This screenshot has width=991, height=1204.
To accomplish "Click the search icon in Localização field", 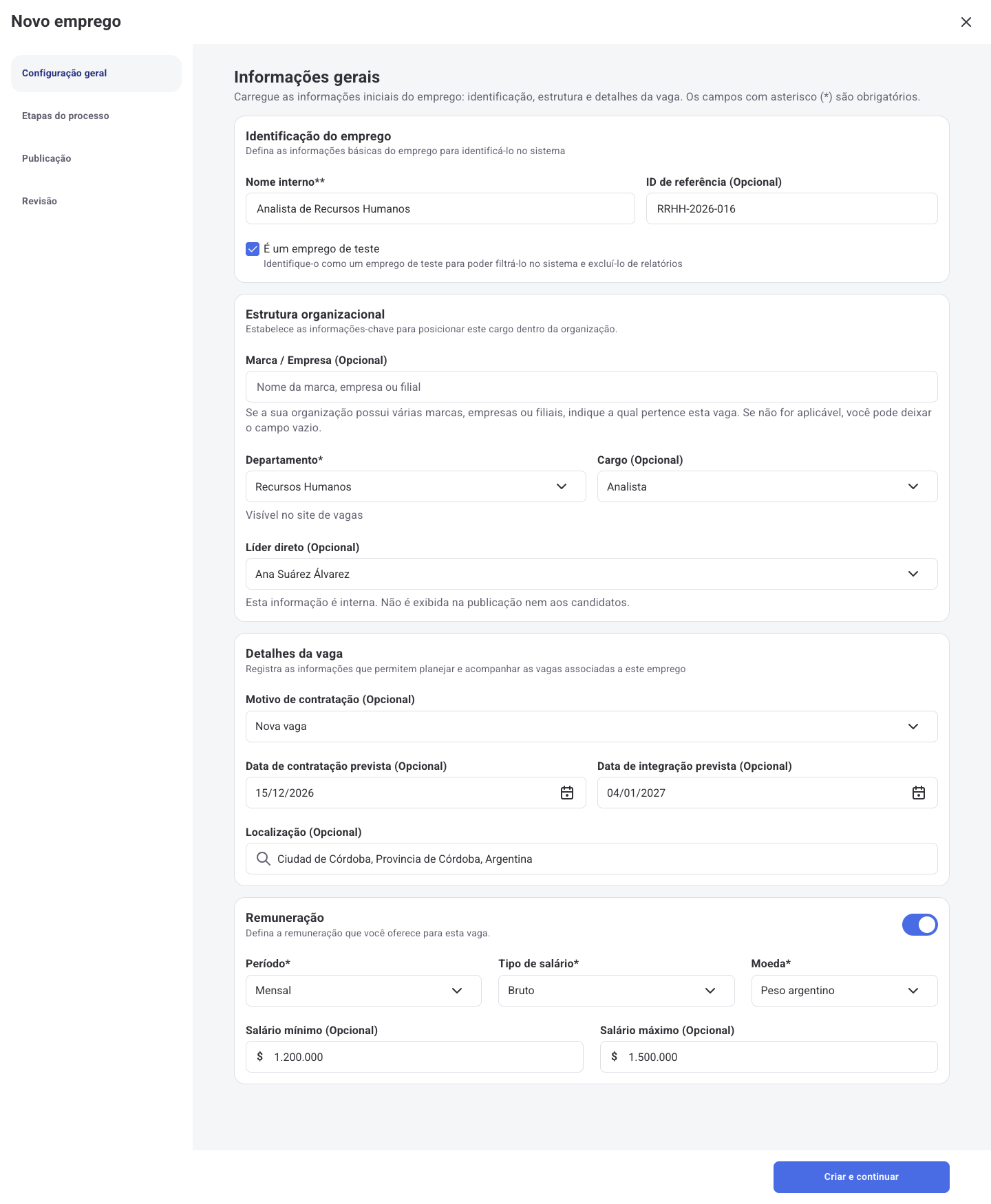I will click(263, 859).
